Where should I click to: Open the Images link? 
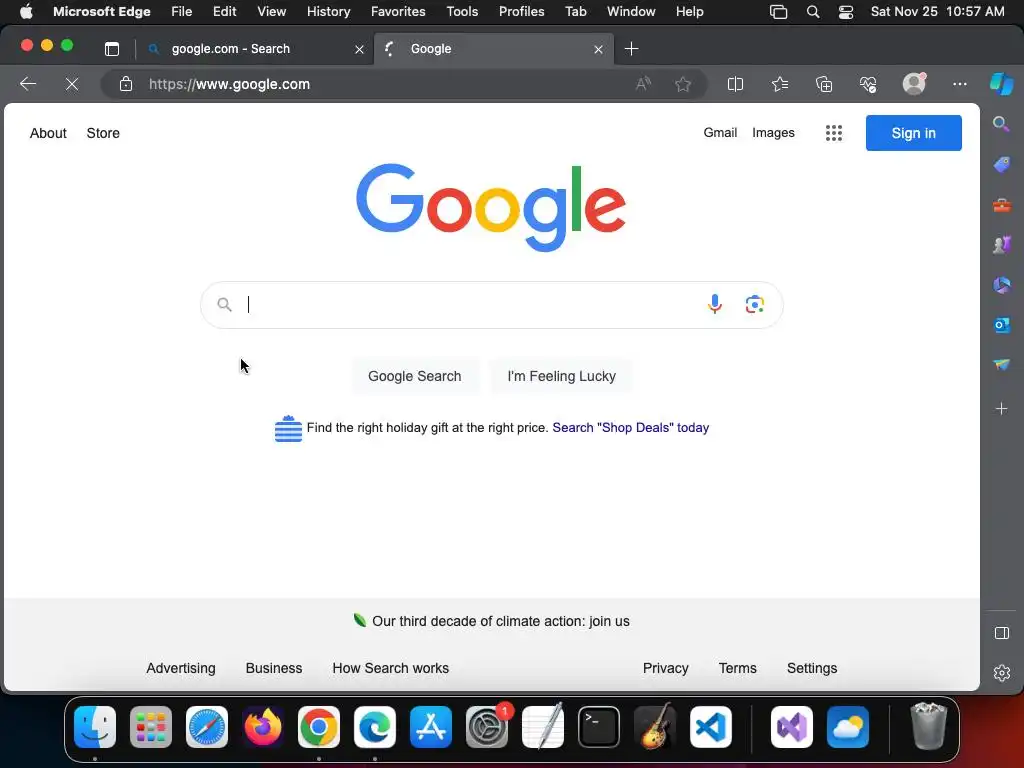[773, 133]
